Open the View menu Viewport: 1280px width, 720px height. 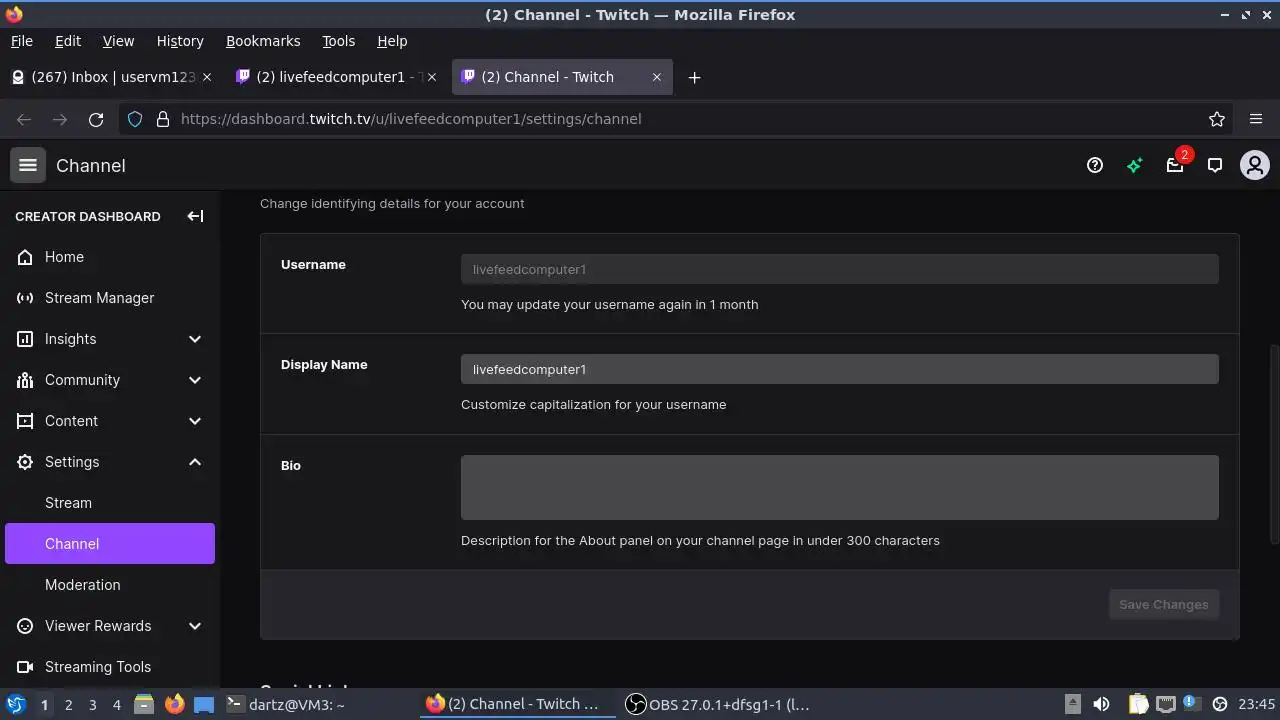point(118,41)
